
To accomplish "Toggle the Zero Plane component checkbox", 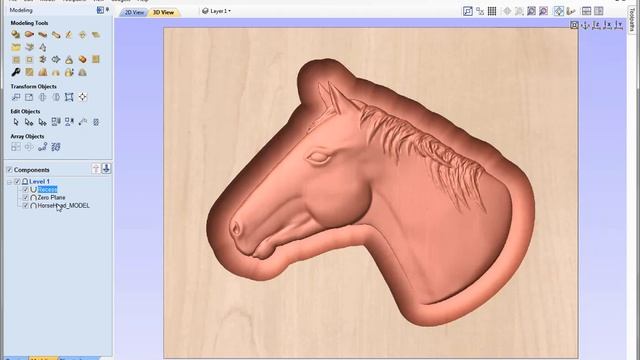I will pos(26,198).
